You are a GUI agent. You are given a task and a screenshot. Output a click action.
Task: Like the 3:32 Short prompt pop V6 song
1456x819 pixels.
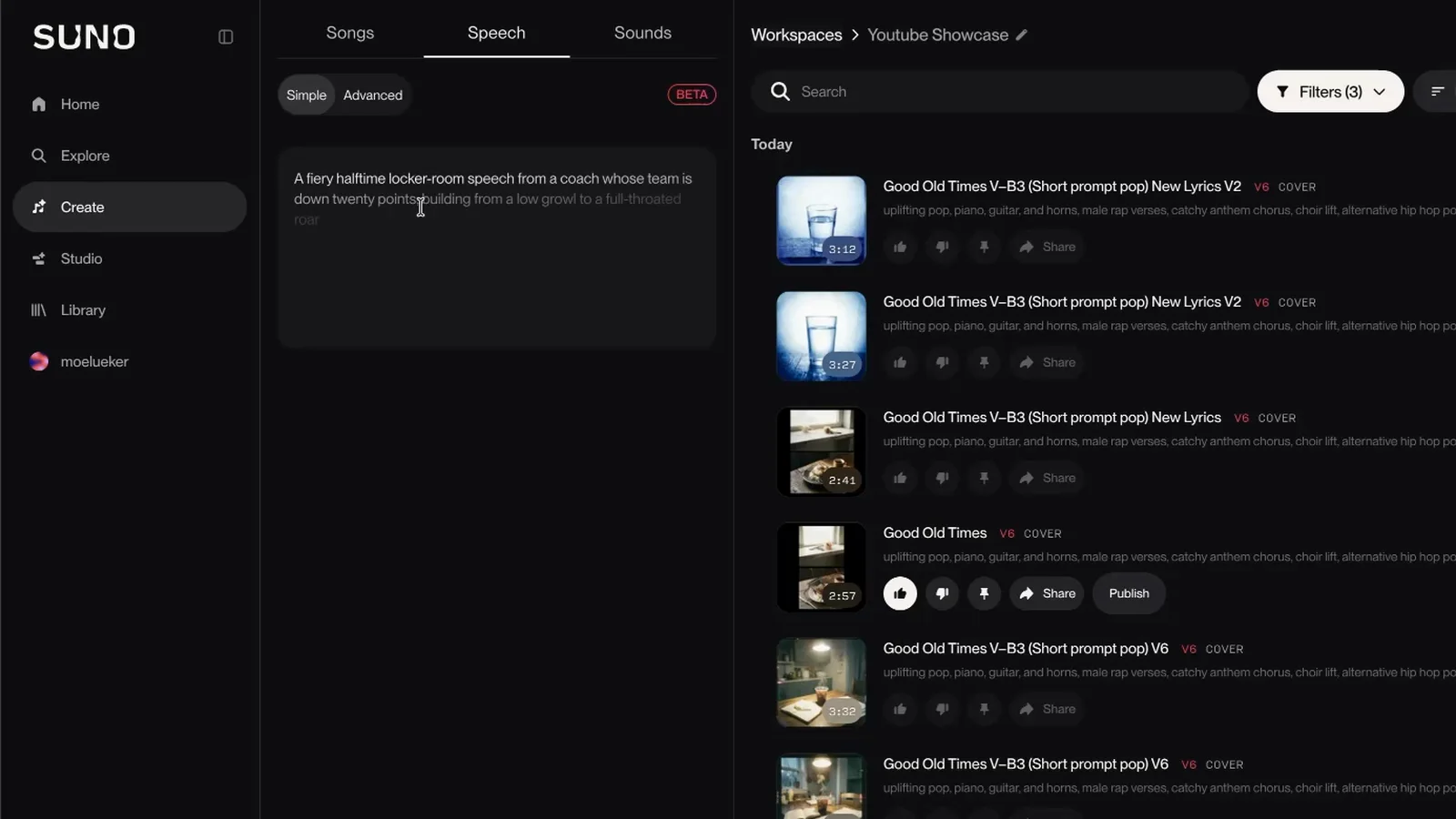point(900,709)
